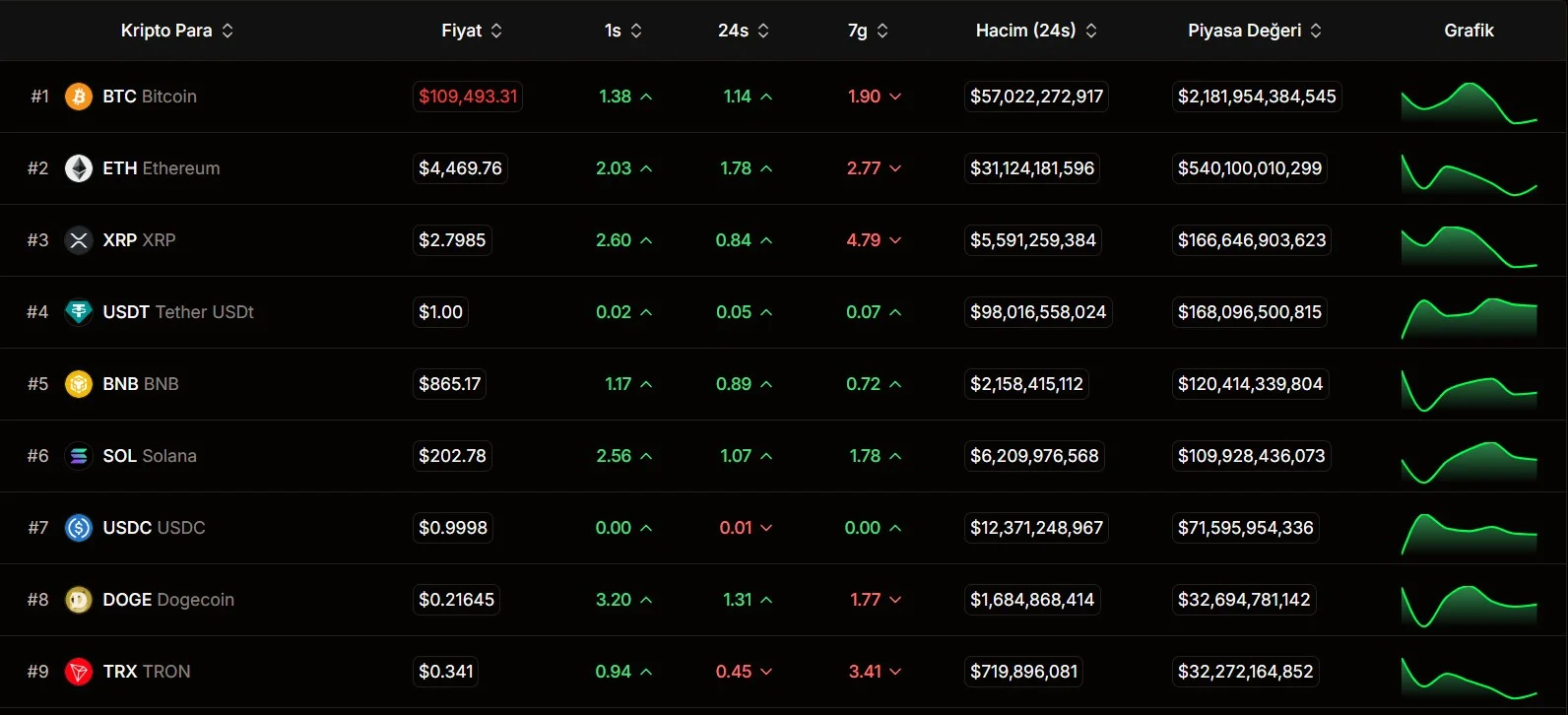Click the Tether USDT logo icon
Screen dimensions: 1568x715
click(x=79, y=312)
